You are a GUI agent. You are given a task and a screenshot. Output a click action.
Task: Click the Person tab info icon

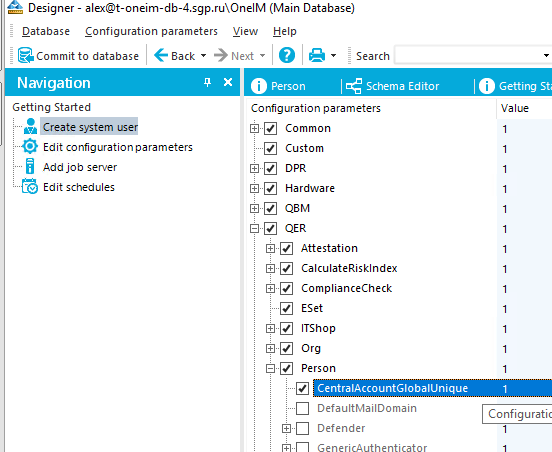(x=259, y=86)
